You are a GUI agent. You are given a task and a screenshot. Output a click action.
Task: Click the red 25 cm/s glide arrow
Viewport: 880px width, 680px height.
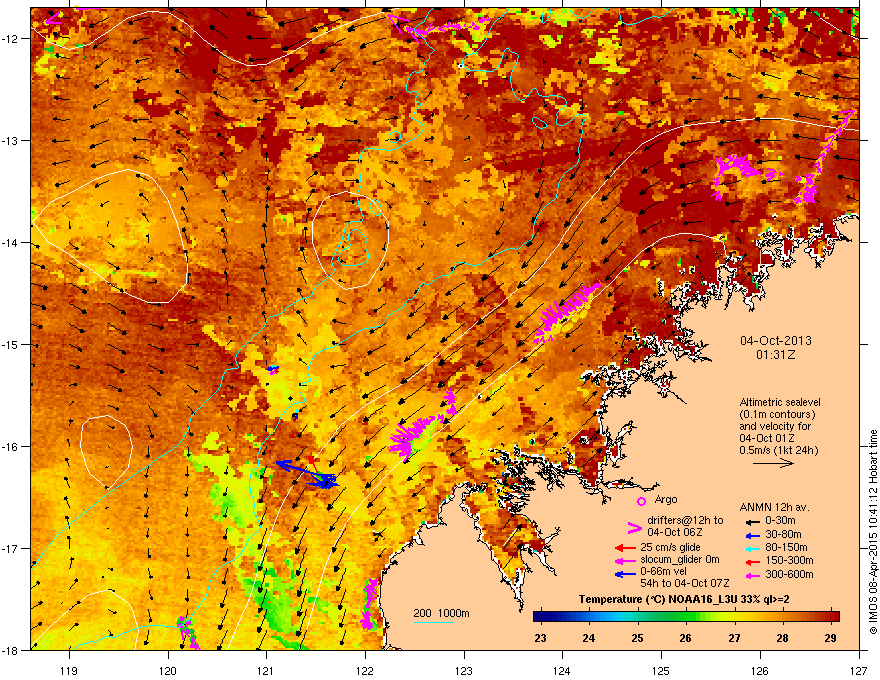625,548
